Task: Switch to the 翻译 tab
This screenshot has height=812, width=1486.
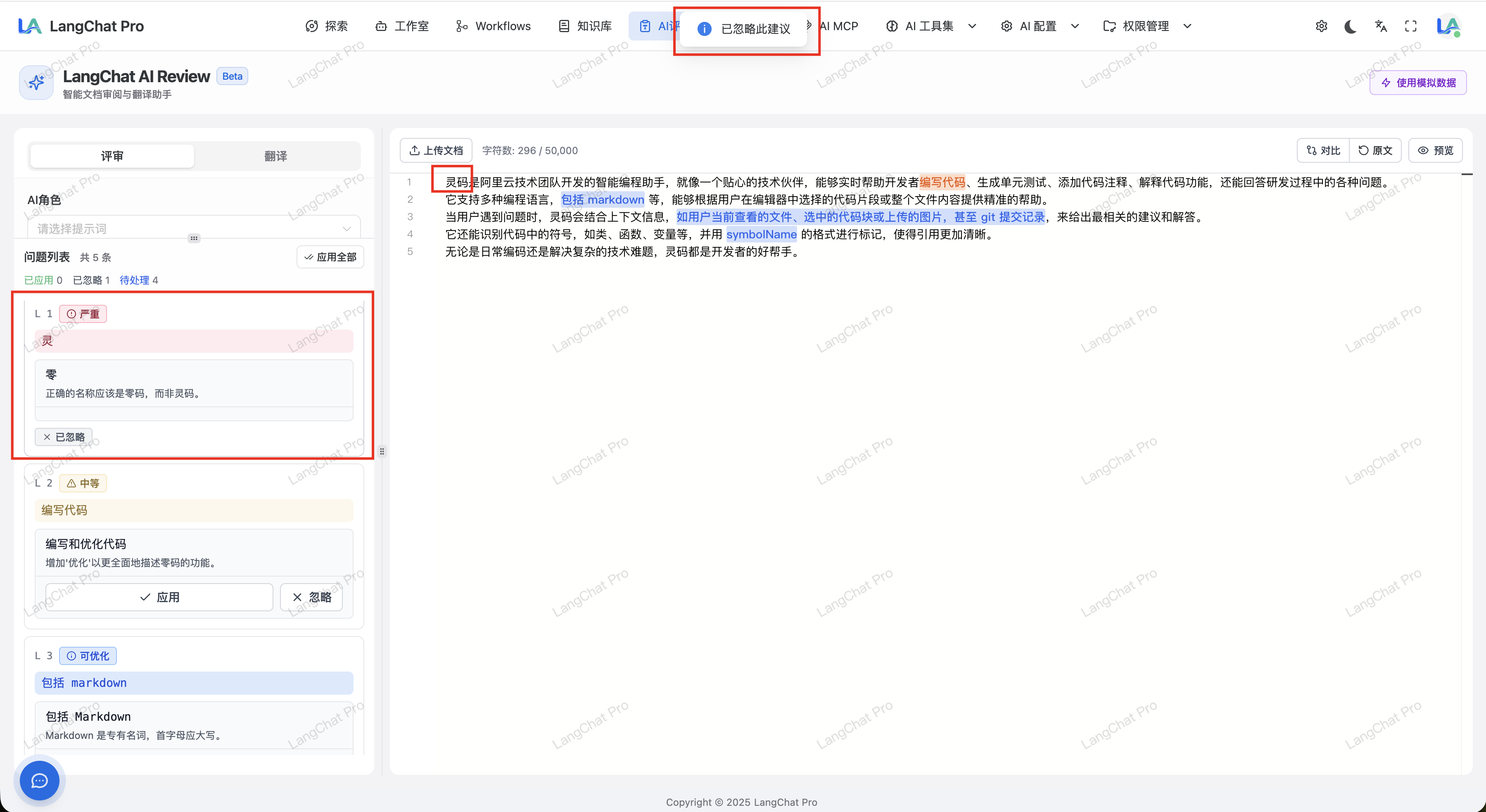Action: (275, 156)
